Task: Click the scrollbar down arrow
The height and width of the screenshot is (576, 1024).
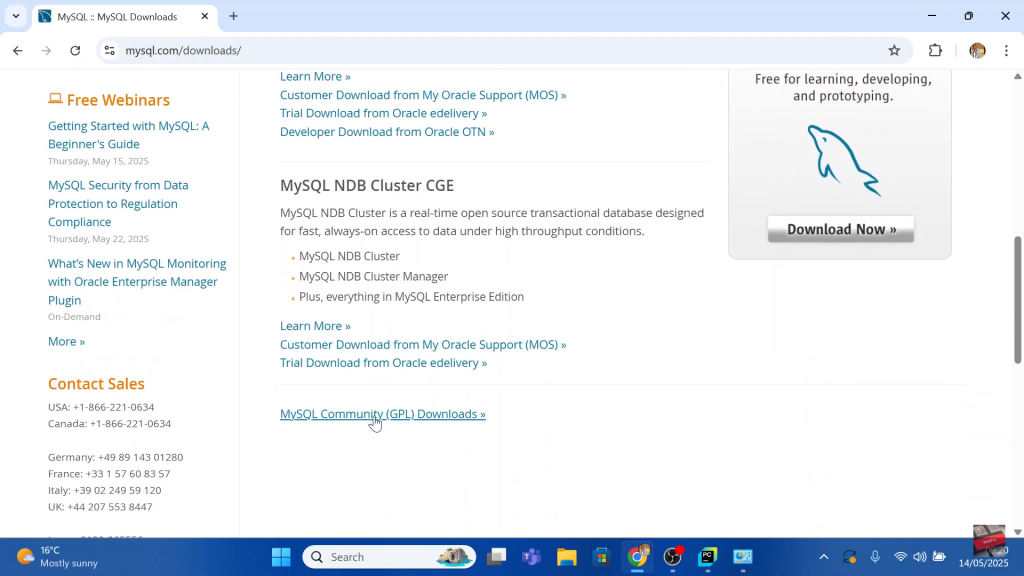Action: click(x=1017, y=532)
